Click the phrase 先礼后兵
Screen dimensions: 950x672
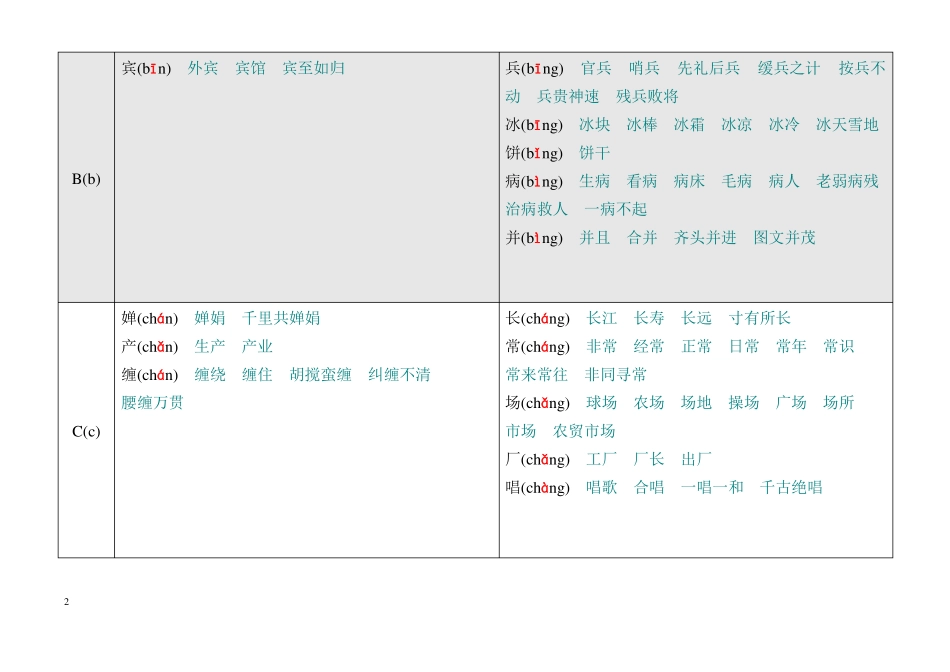[x=708, y=68]
